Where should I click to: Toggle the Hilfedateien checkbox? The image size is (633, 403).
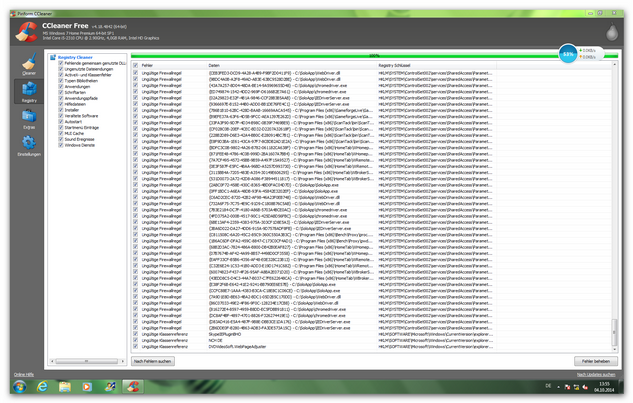click(x=61, y=104)
